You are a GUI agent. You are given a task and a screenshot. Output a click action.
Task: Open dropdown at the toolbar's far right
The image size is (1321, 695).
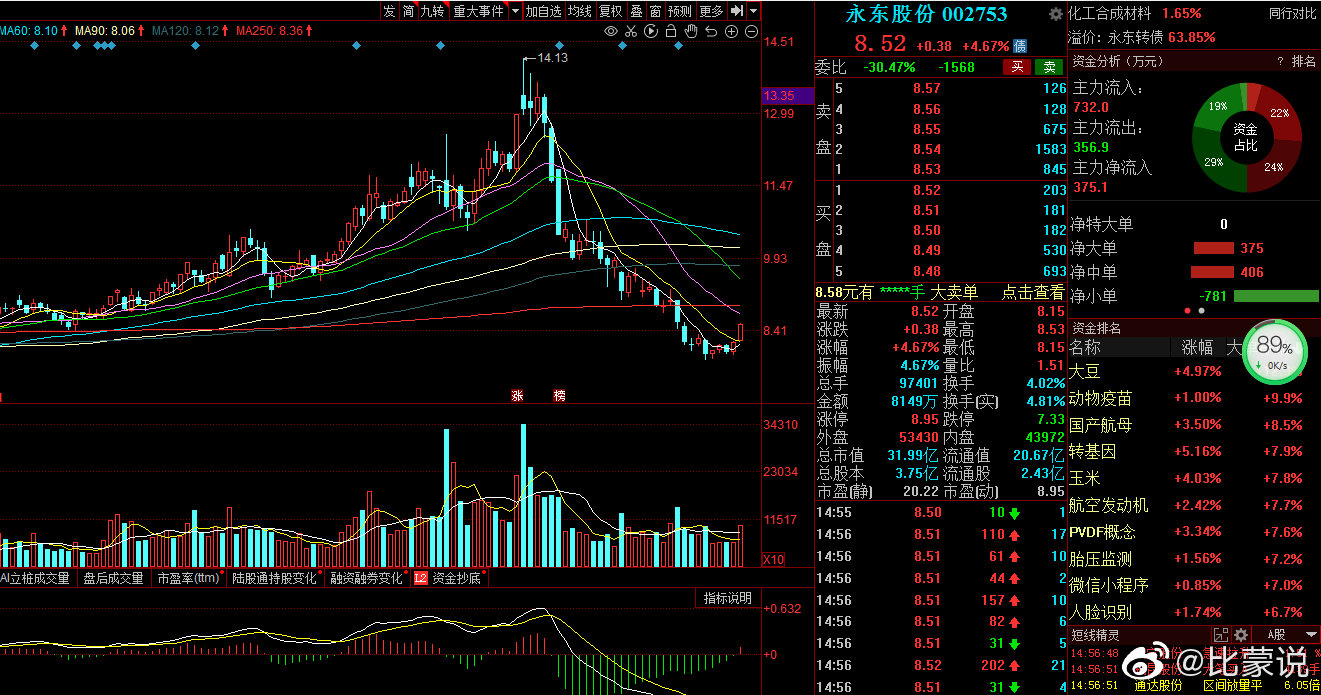click(x=753, y=11)
